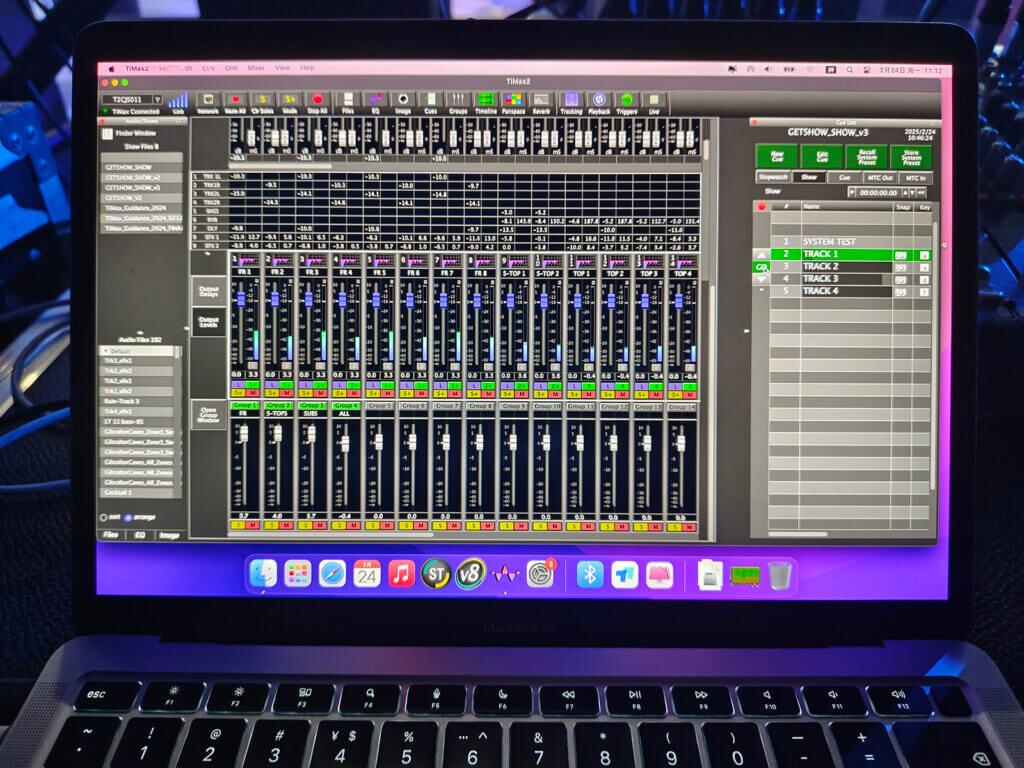Screen dimensions: 1024x768
Task: Open Safari from the Dock
Action: 332,575
